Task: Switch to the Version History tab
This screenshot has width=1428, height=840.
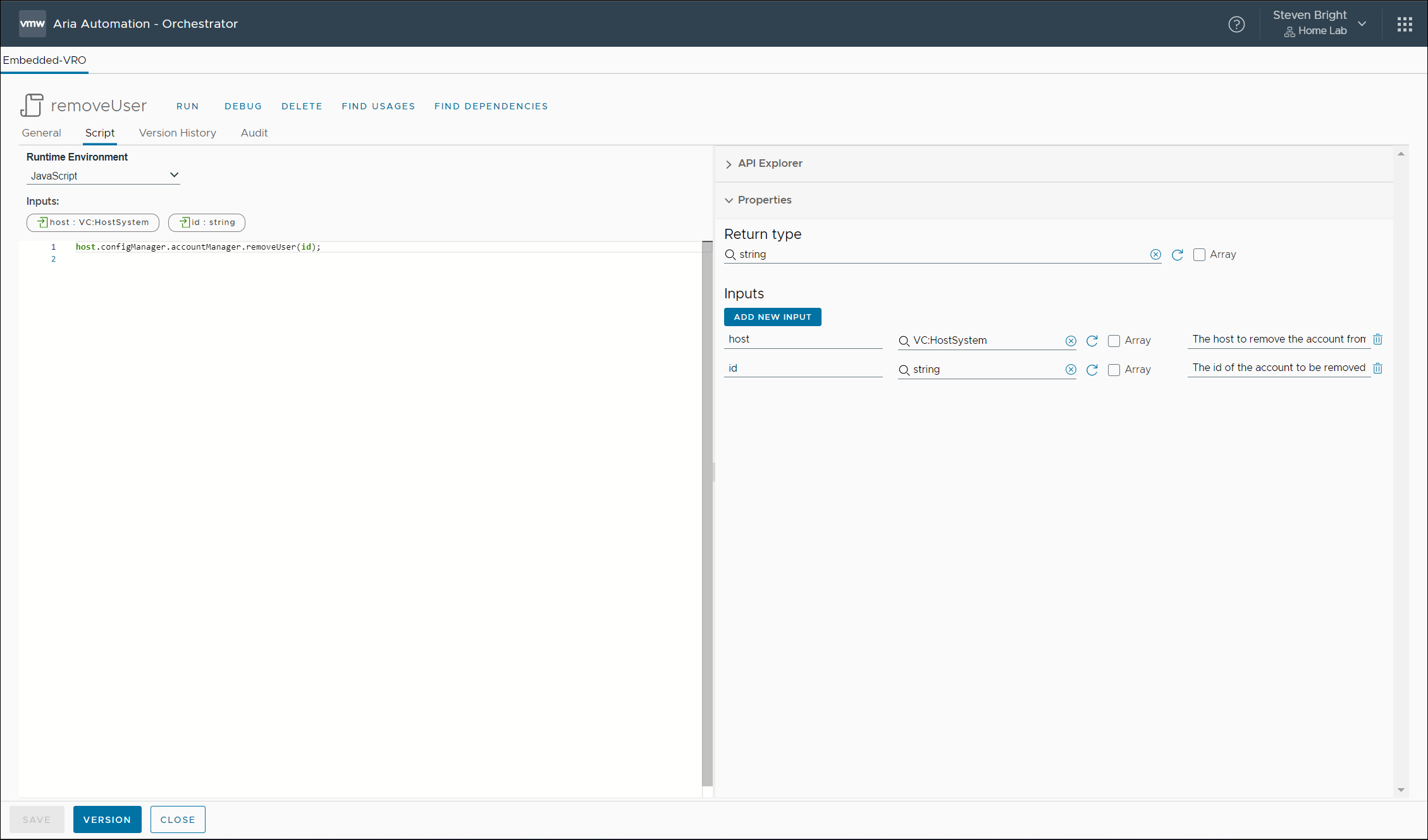Action: [177, 133]
